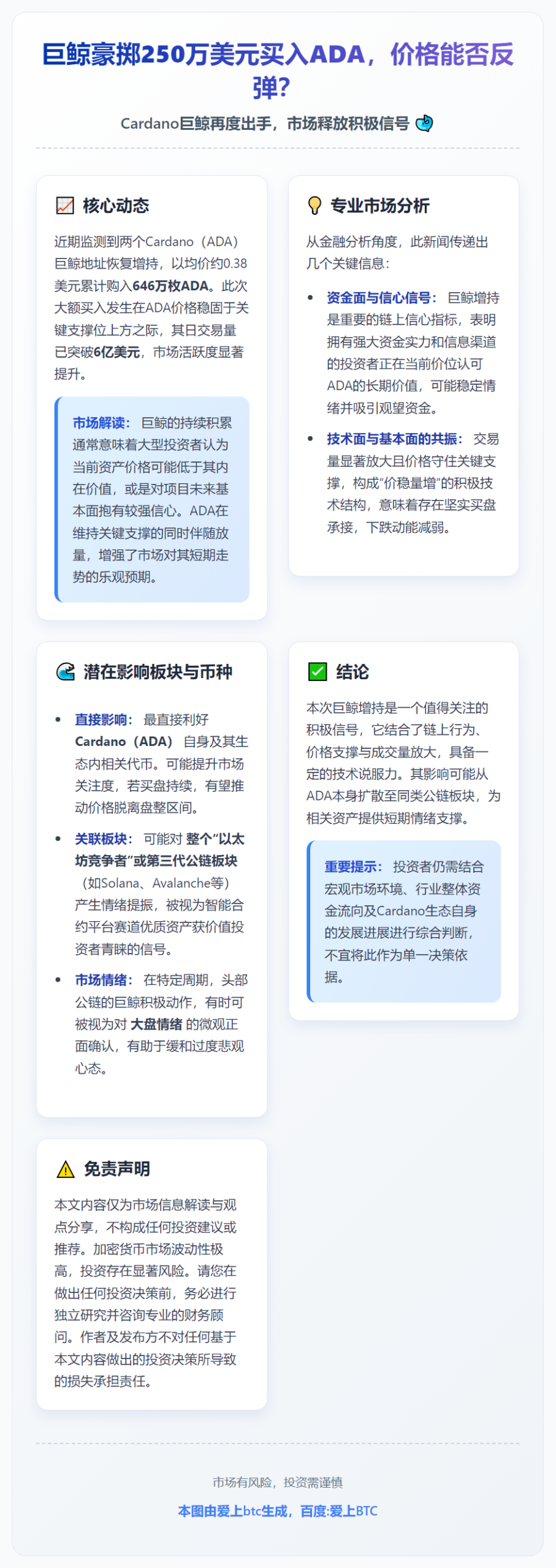Click the footer text 百度:爱上BTC
The height and width of the screenshot is (1568, 556).
tap(339, 1511)
